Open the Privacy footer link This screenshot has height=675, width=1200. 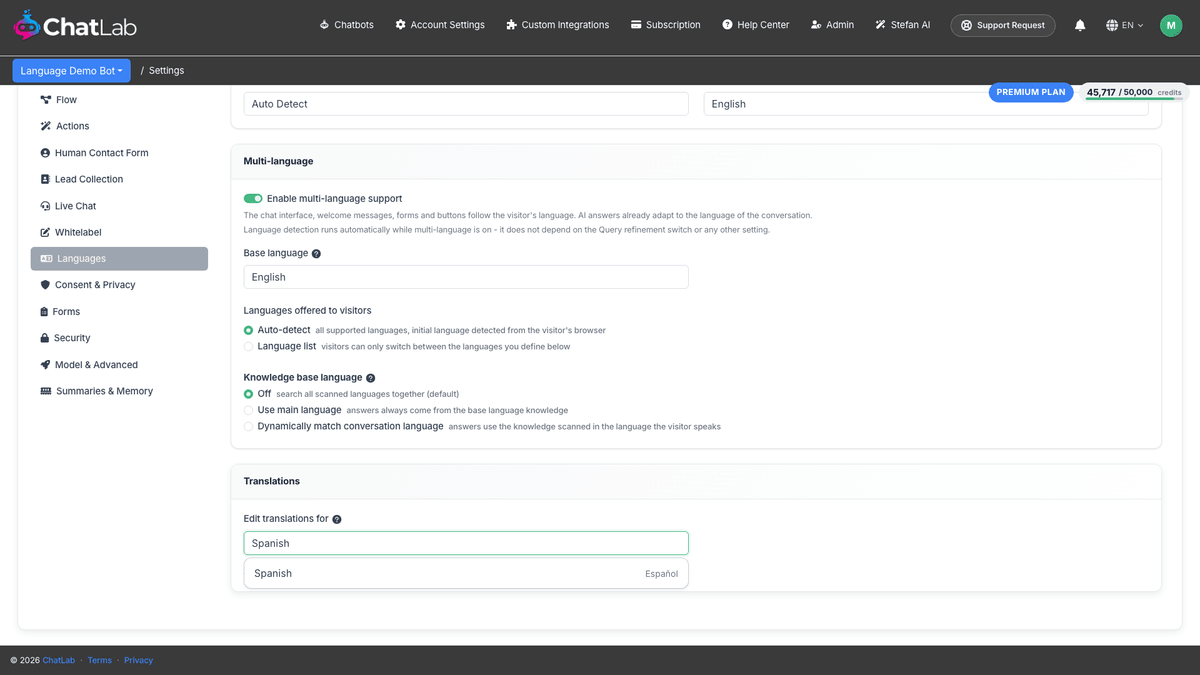[139, 660]
